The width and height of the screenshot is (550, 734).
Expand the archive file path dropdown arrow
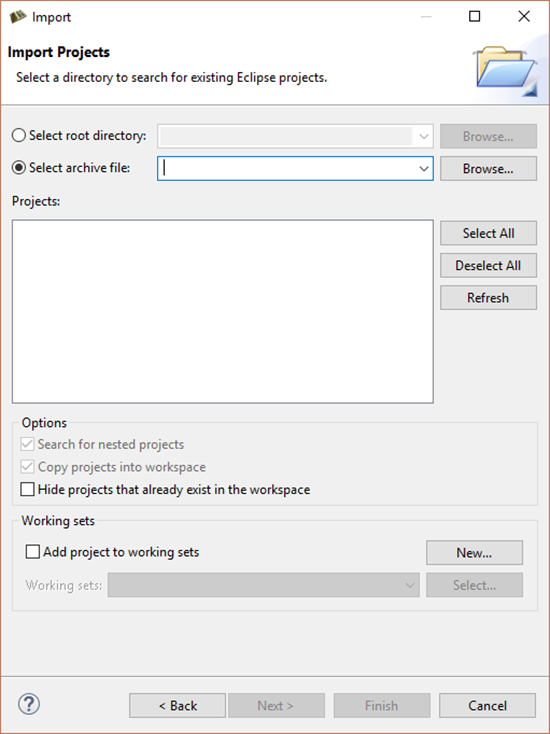424,169
